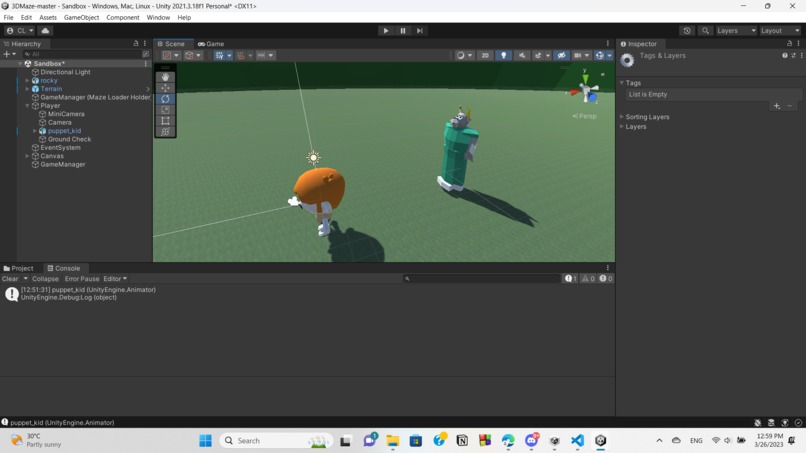Open the Layout dropdown
Screen dimensions: 806x453
coord(780,30)
